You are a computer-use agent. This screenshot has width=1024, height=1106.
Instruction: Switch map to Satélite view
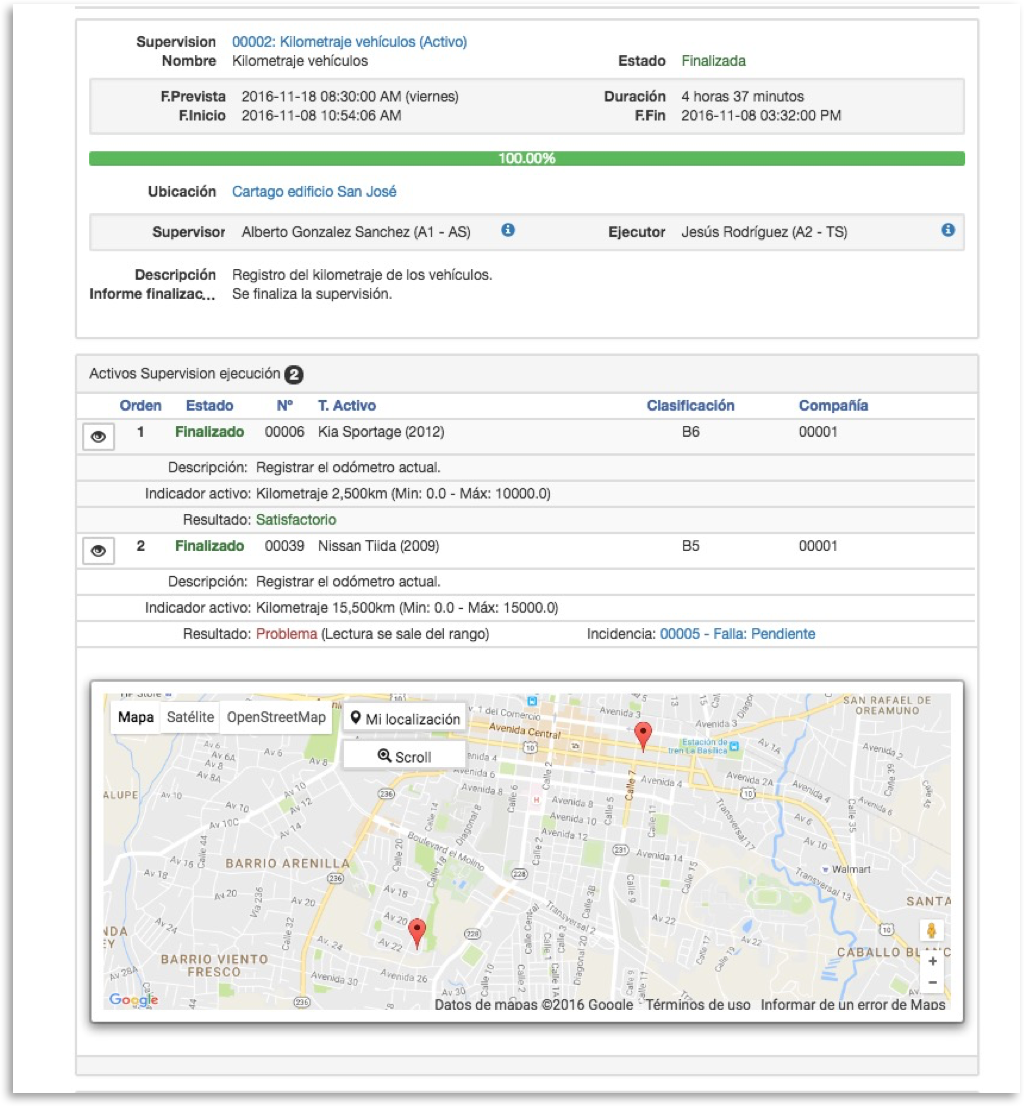click(190, 717)
